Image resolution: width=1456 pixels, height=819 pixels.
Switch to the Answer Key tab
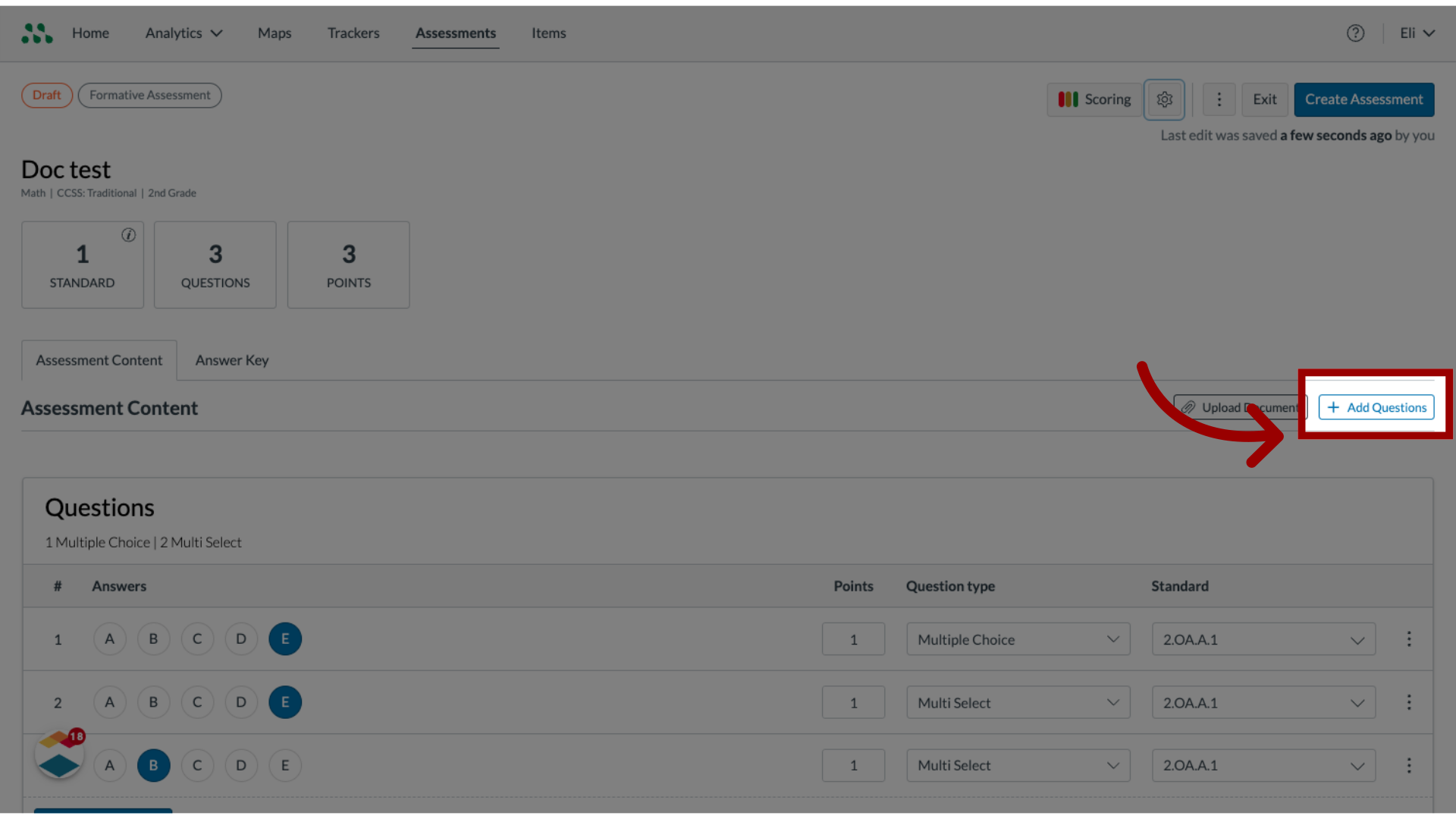coord(231,360)
